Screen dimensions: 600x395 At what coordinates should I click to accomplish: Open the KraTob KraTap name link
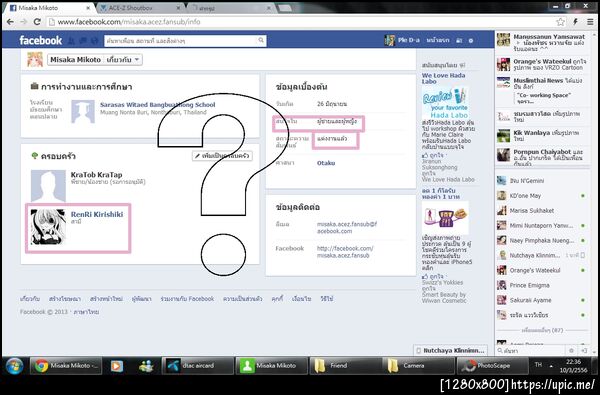pos(96,175)
